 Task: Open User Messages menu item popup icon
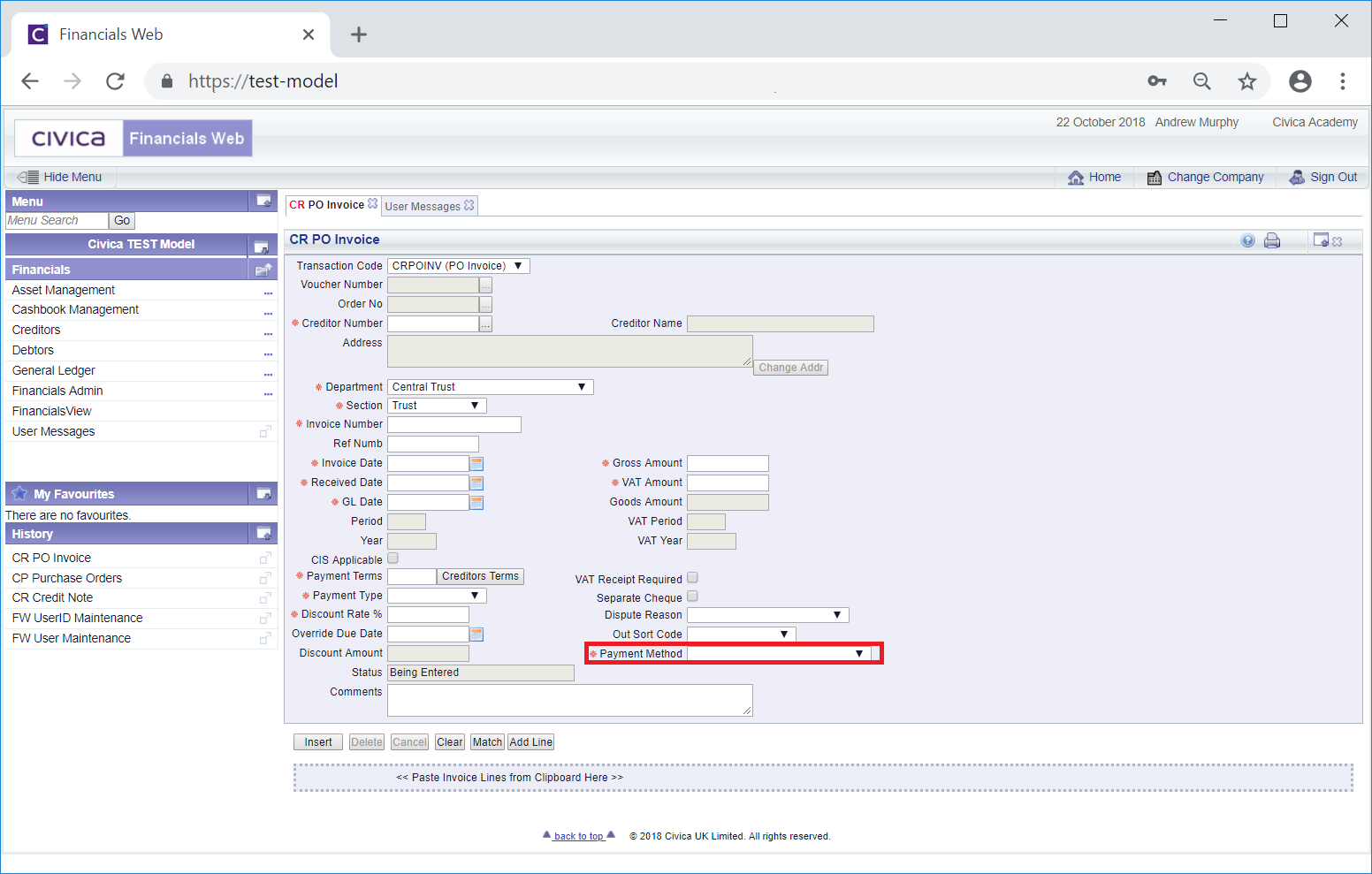point(265,431)
